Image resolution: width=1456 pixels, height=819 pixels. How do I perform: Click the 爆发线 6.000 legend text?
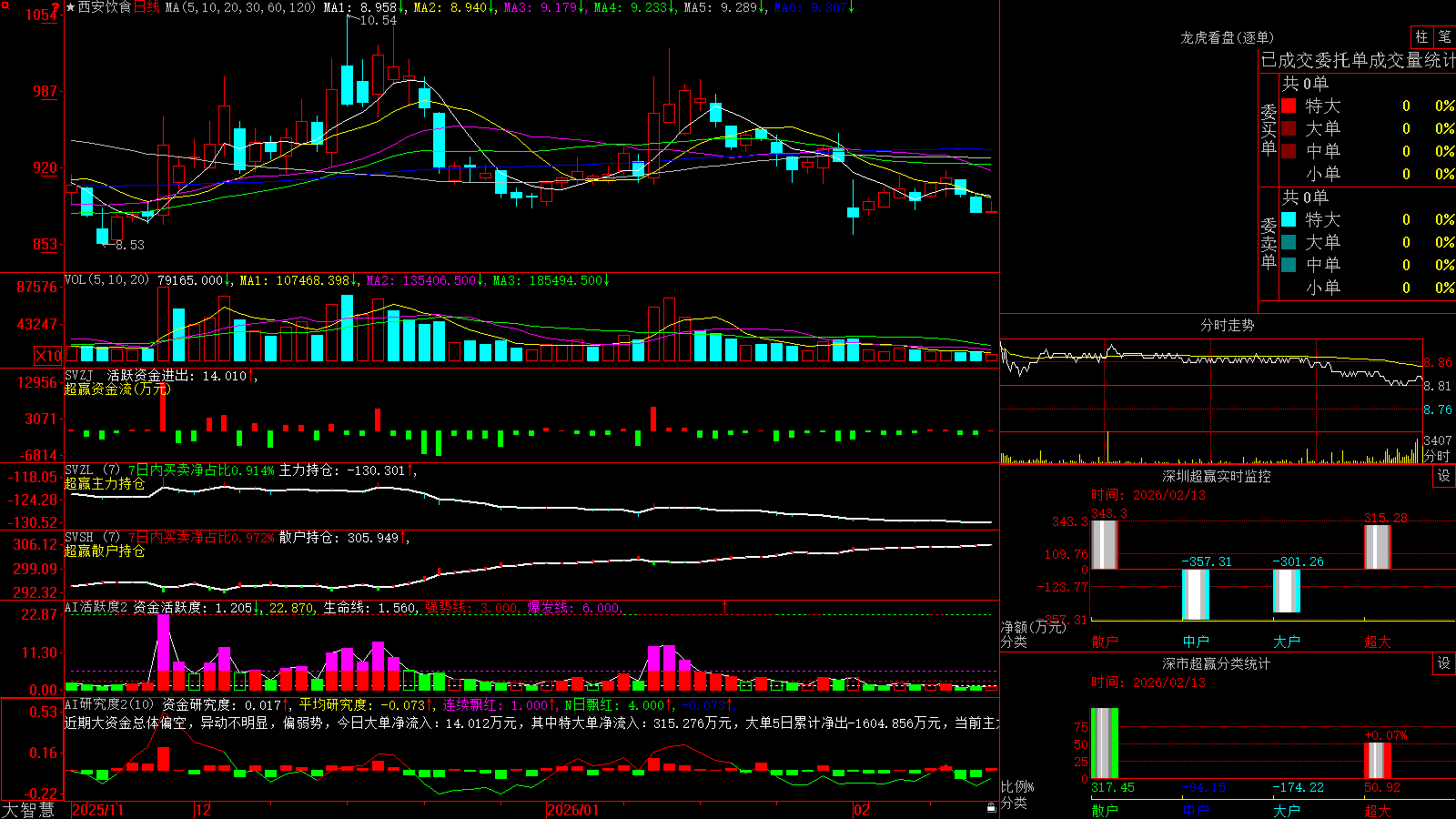coord(574,608)
